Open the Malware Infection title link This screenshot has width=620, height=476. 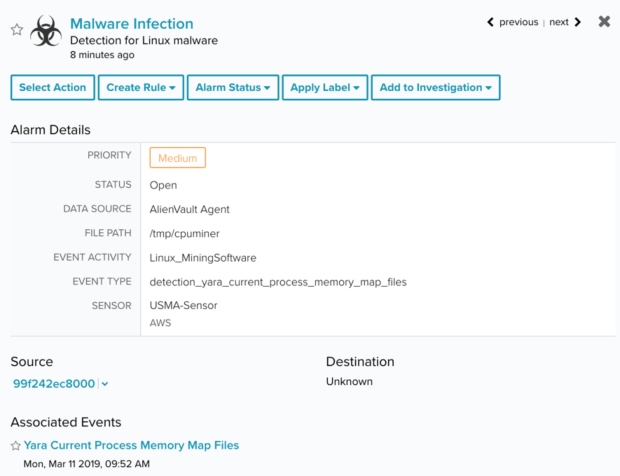(132, 24)
